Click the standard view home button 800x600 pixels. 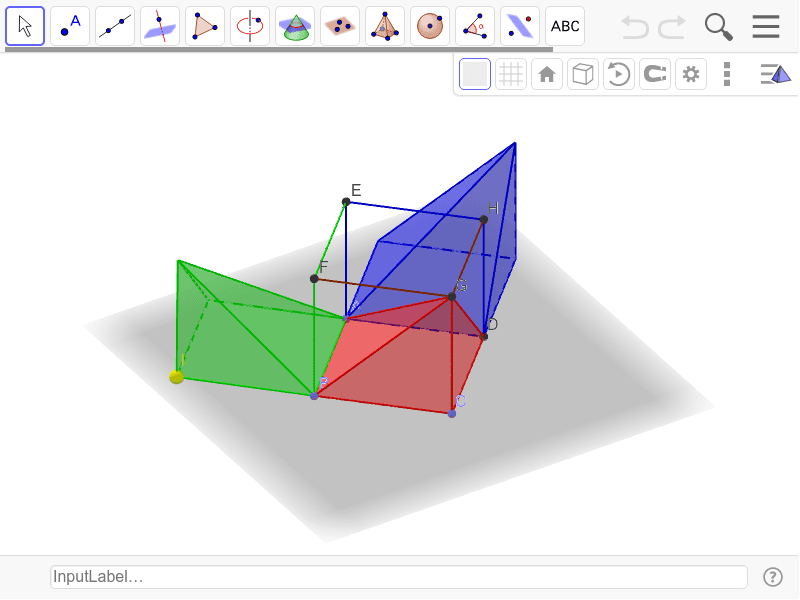[547, 73]
